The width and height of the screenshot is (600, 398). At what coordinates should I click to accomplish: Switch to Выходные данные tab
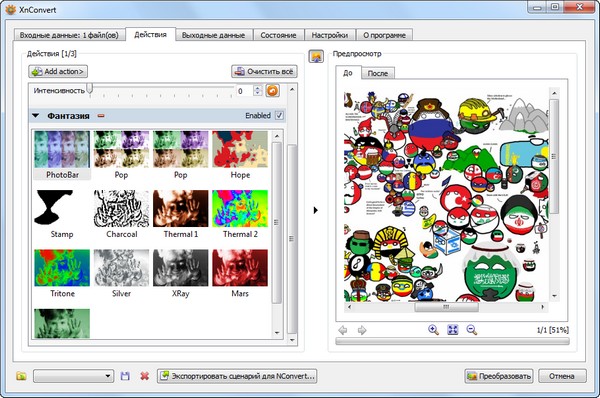tap(214, 35)
